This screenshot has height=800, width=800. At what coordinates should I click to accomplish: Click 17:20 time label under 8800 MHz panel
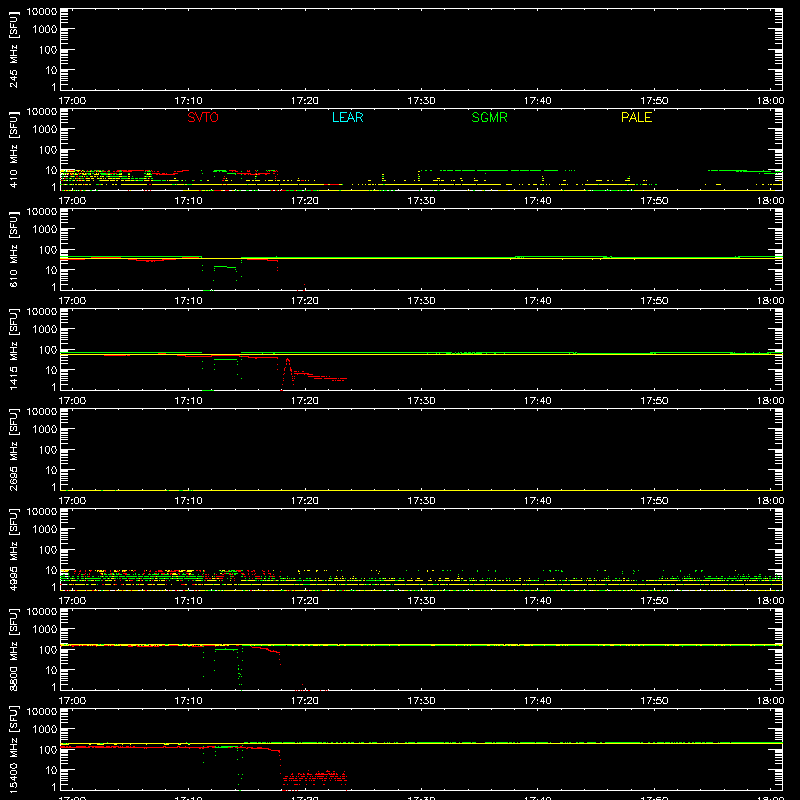tap(305, 701)
